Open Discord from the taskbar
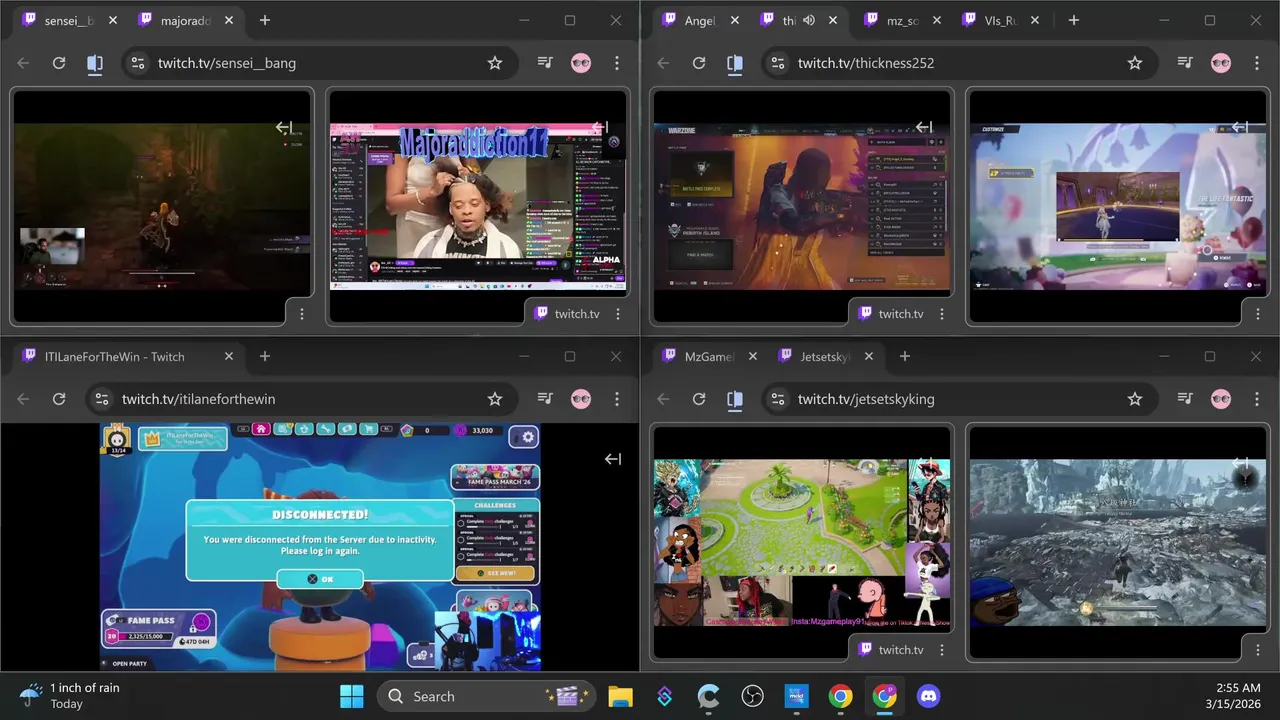The width and height of the screenshot is (1280, 720). pos(929,696)
